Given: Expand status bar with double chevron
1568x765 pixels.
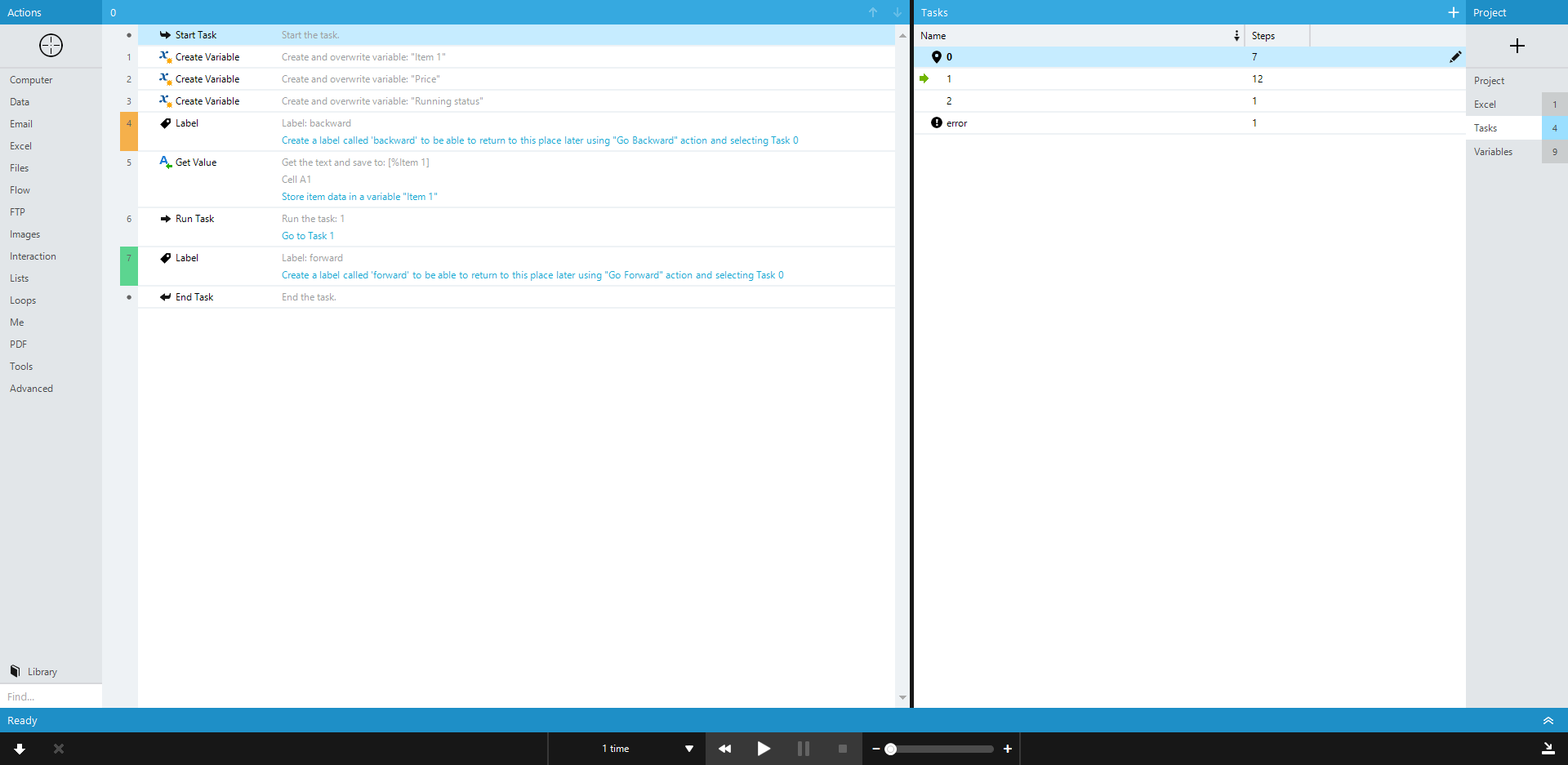Looking at the screenshot, I should click(x=1548, y=720).
